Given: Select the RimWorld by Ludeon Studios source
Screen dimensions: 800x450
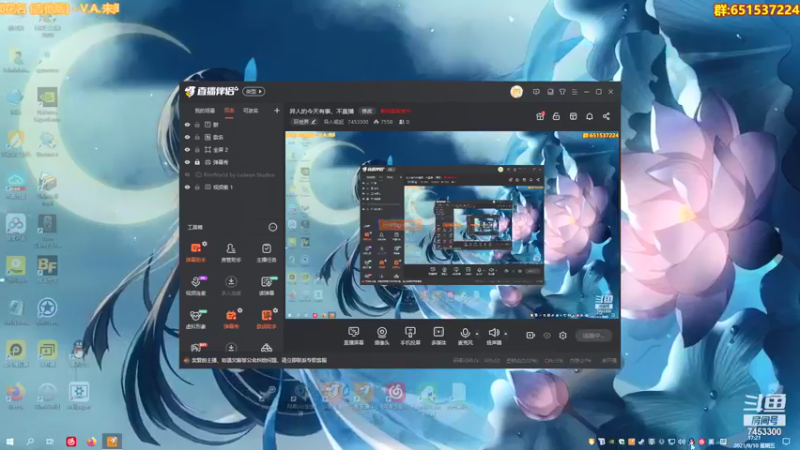Looking at the screenshot, I should [232, 174].
